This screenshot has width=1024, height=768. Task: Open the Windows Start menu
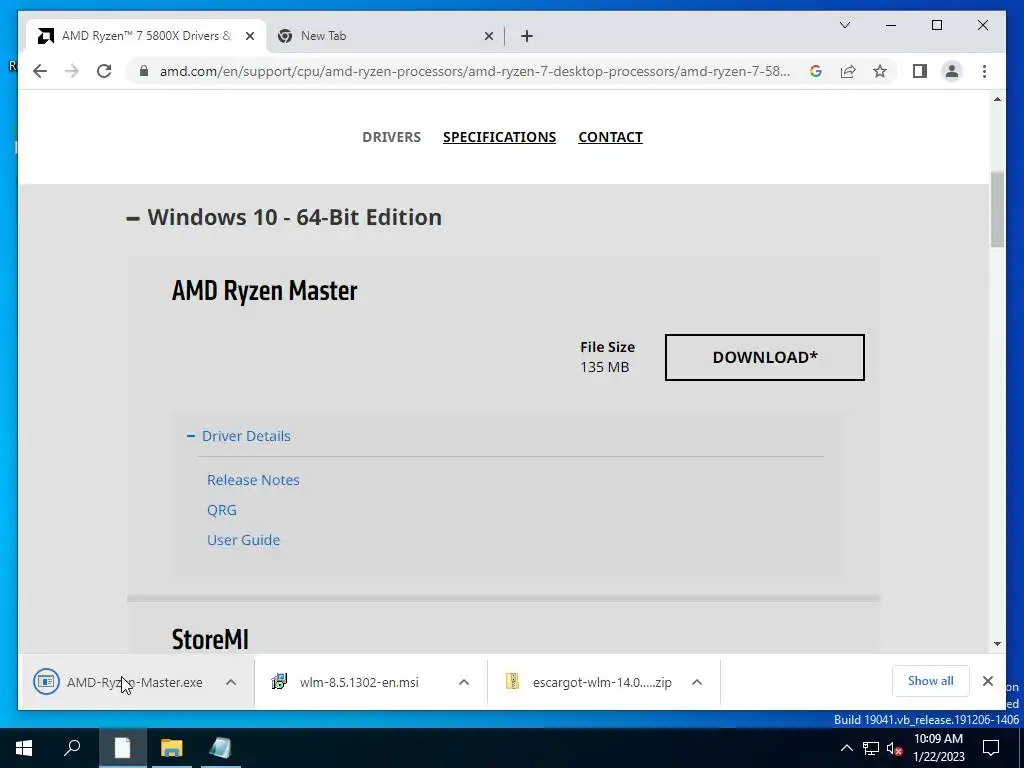point(24,748)
